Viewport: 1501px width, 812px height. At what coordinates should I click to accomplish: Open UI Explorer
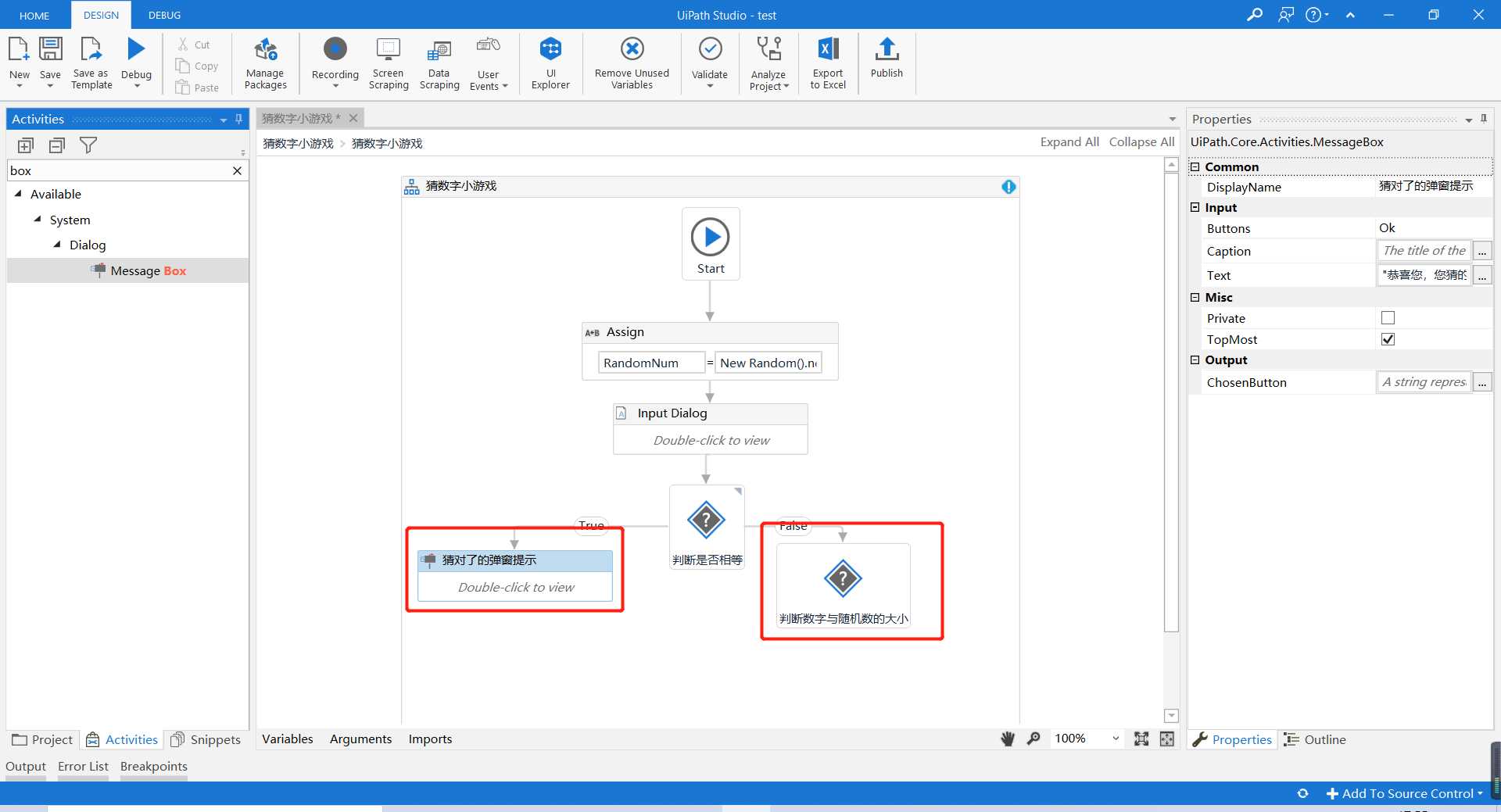point(550,63)
